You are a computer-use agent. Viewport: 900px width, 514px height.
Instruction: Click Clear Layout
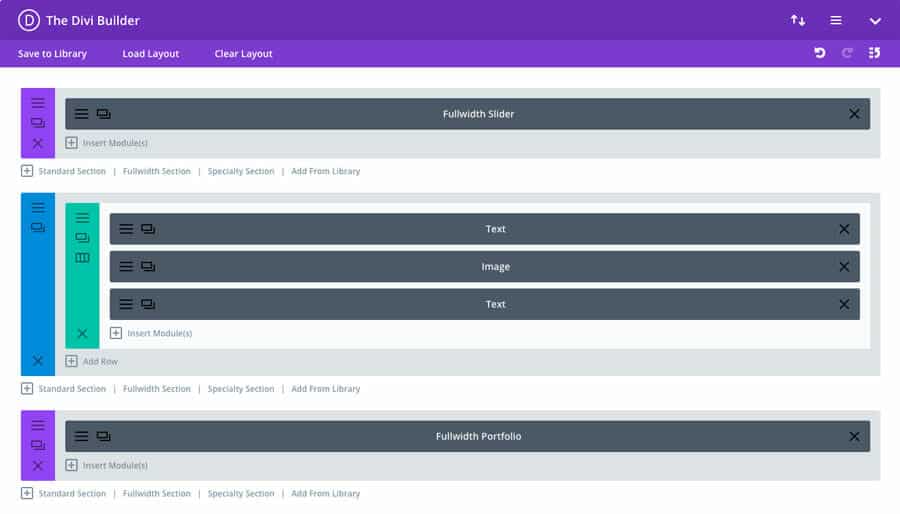tap(243, 53)
